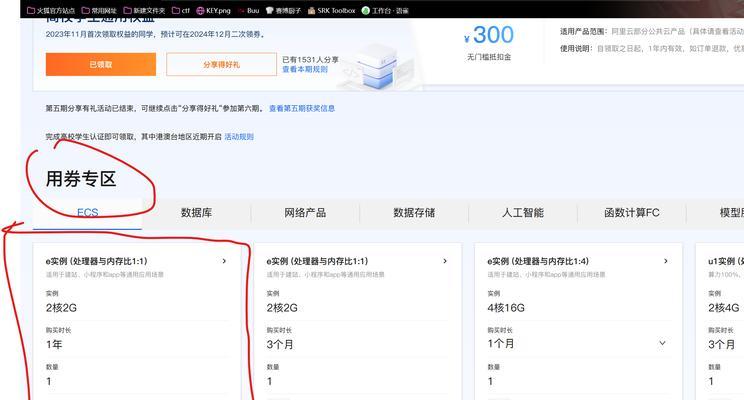The width and height of the screenshot is (744, 400).
Task: Open the KEY.png bookmark
Action: point(213,10)
